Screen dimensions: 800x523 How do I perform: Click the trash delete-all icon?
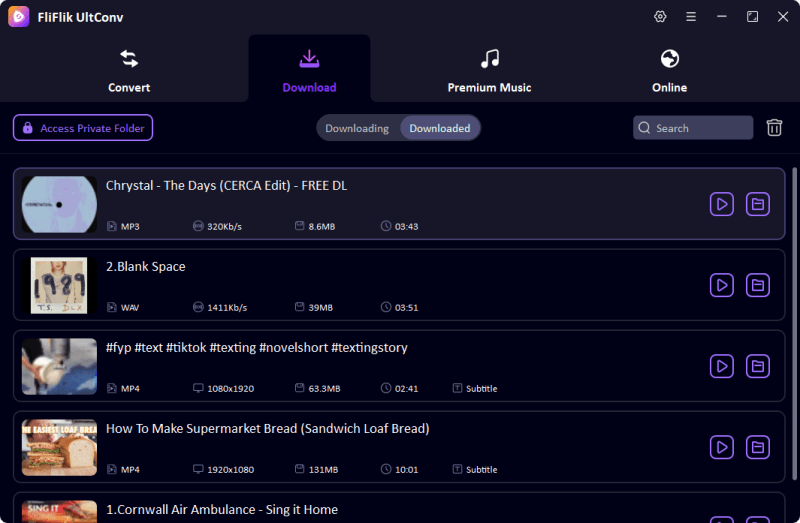tap(774, 128)
